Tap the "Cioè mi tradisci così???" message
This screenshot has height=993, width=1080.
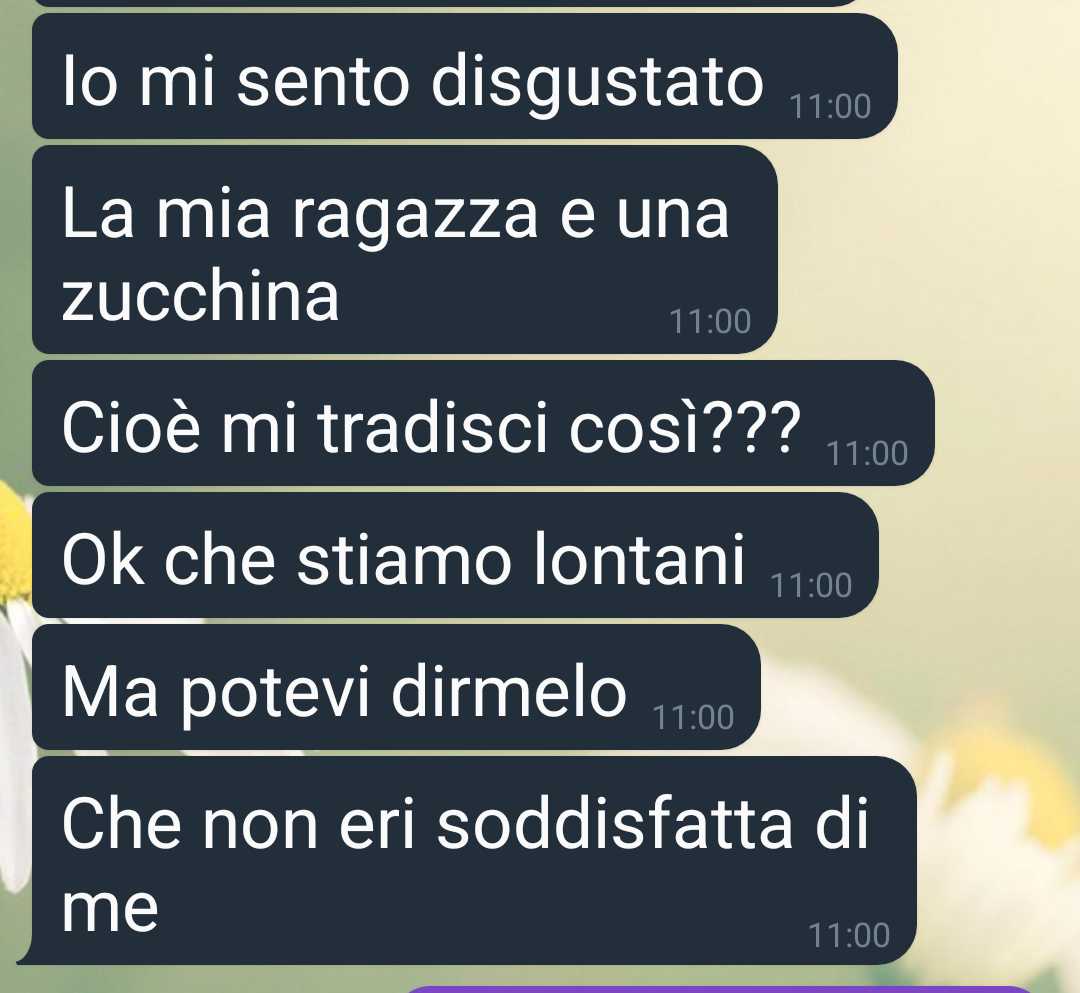click(x=484, y=423)
